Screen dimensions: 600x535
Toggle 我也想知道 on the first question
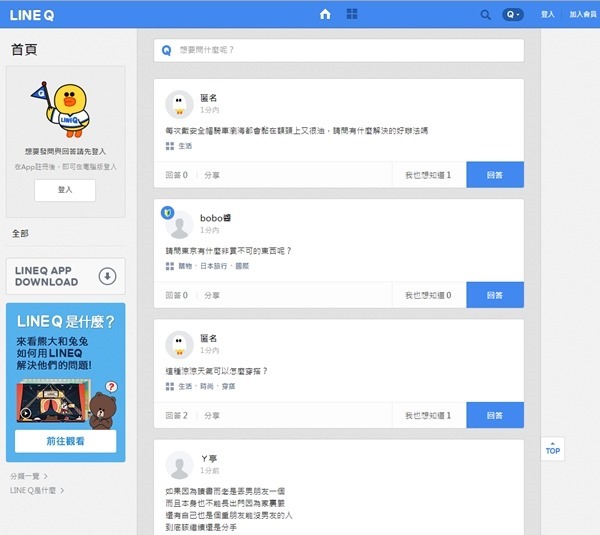click(427, 175)
